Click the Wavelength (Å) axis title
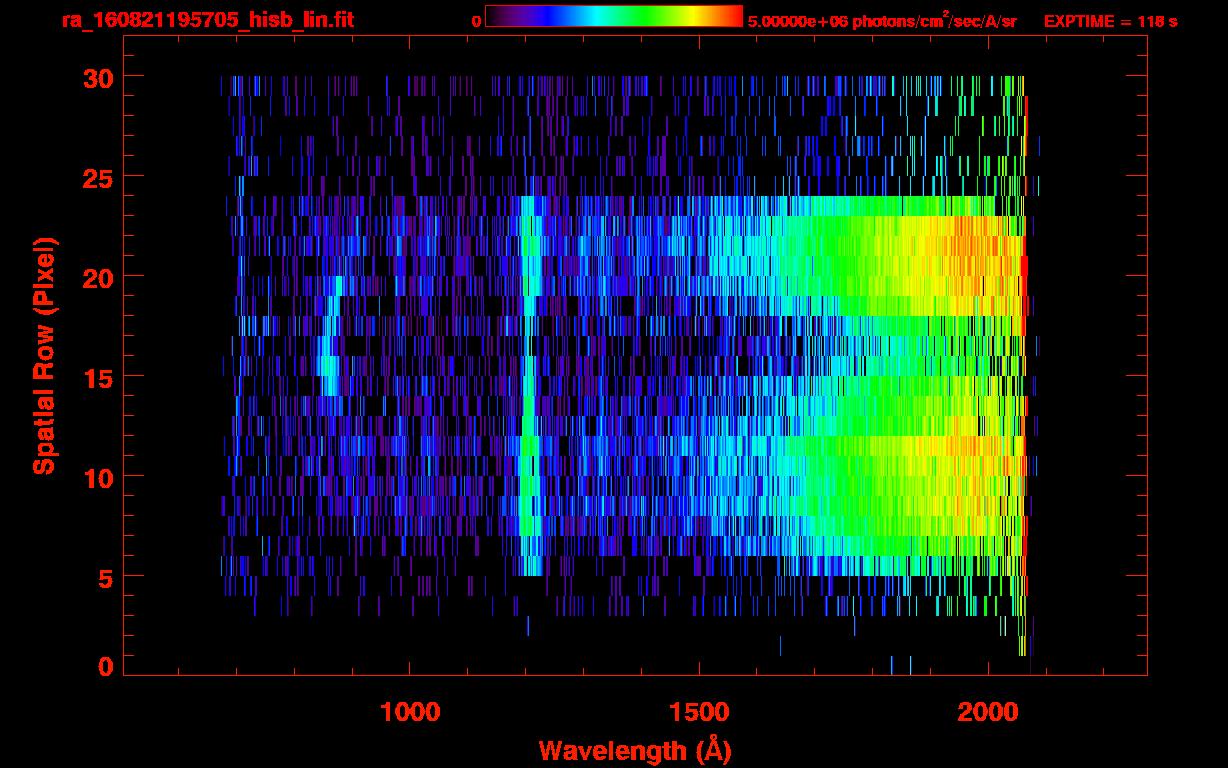Screen dimensions: 1228x768 click(x=635, y=750)
